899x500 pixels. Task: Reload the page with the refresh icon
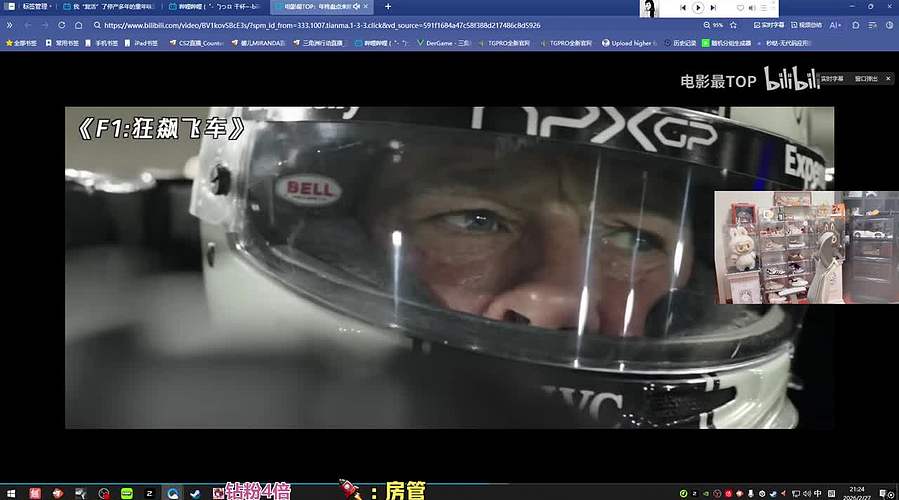[63, 25]
